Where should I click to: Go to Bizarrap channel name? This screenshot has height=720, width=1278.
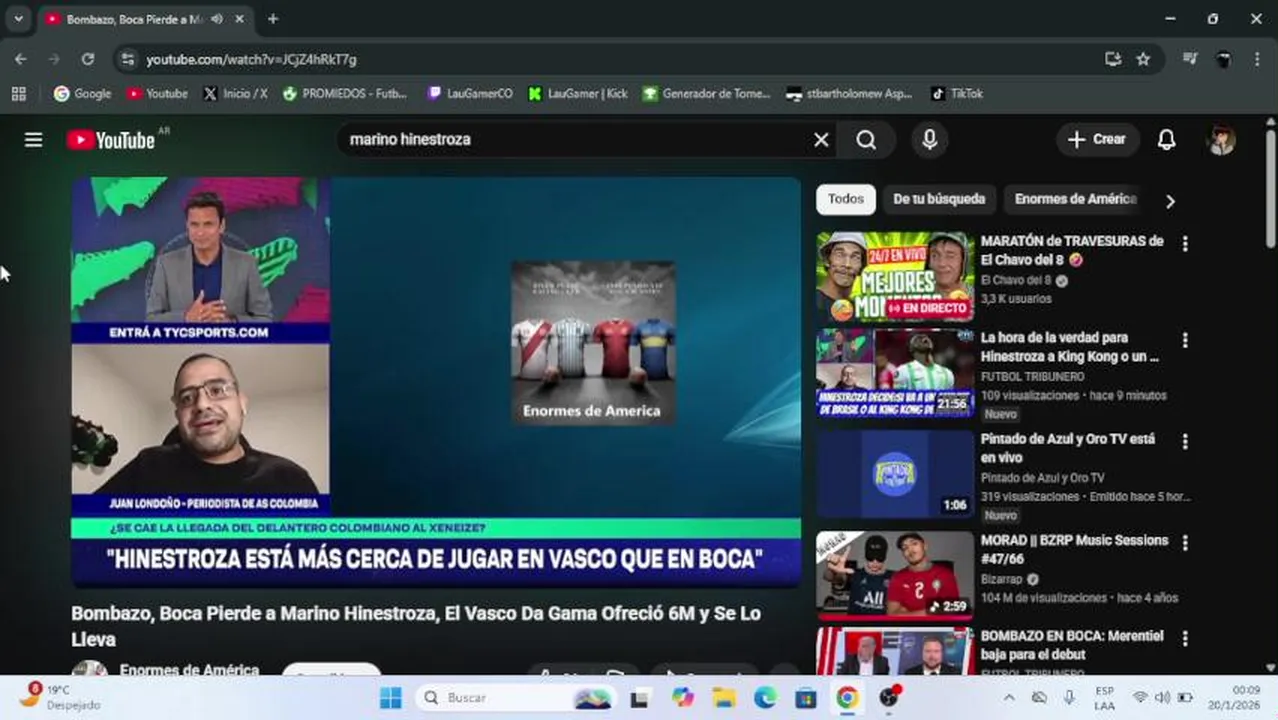click(1003, 579)
